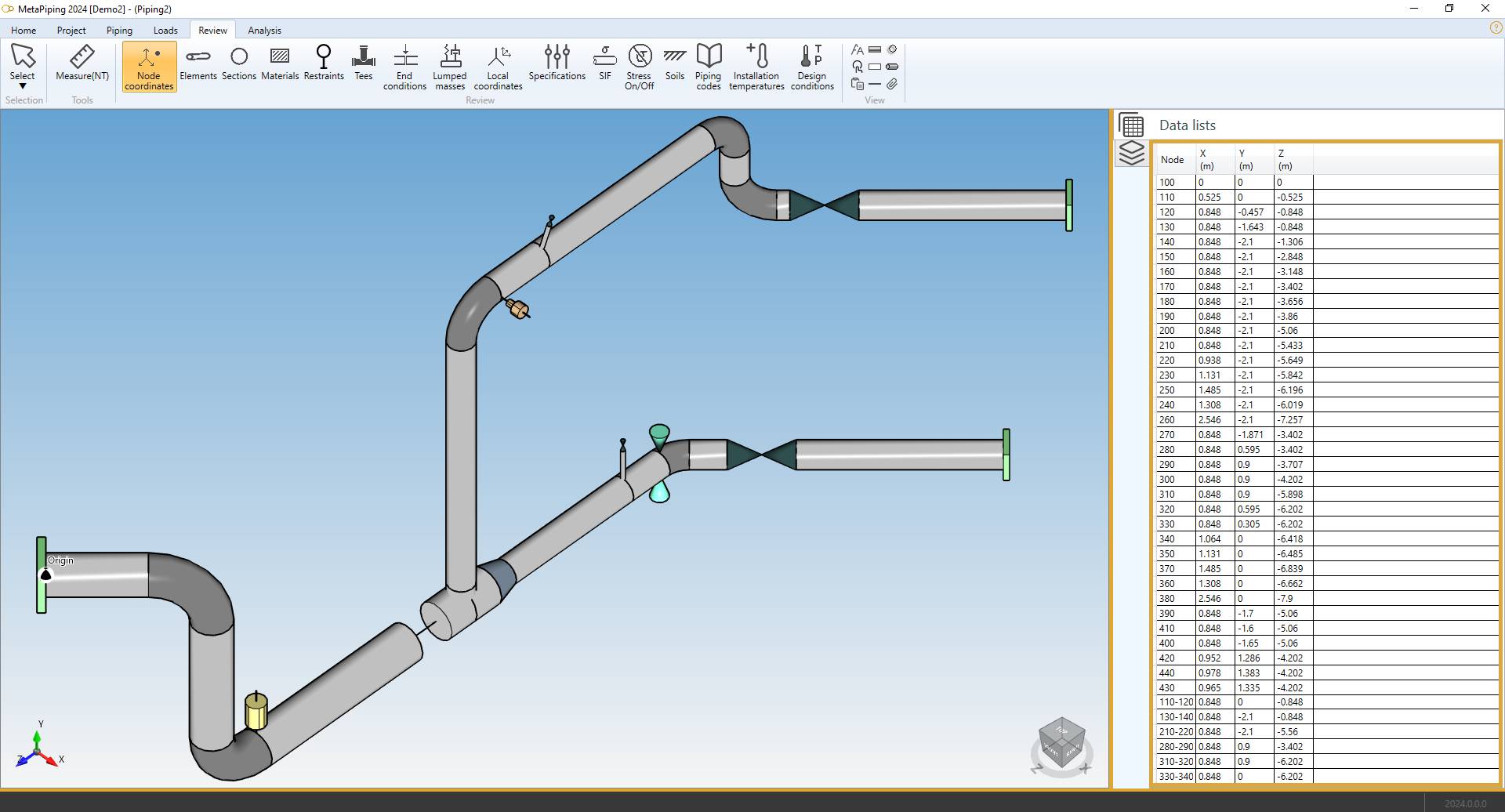Click the Y (m) column header
Viewport: 1505px width, 812px height.
[x=1254, y=160]
